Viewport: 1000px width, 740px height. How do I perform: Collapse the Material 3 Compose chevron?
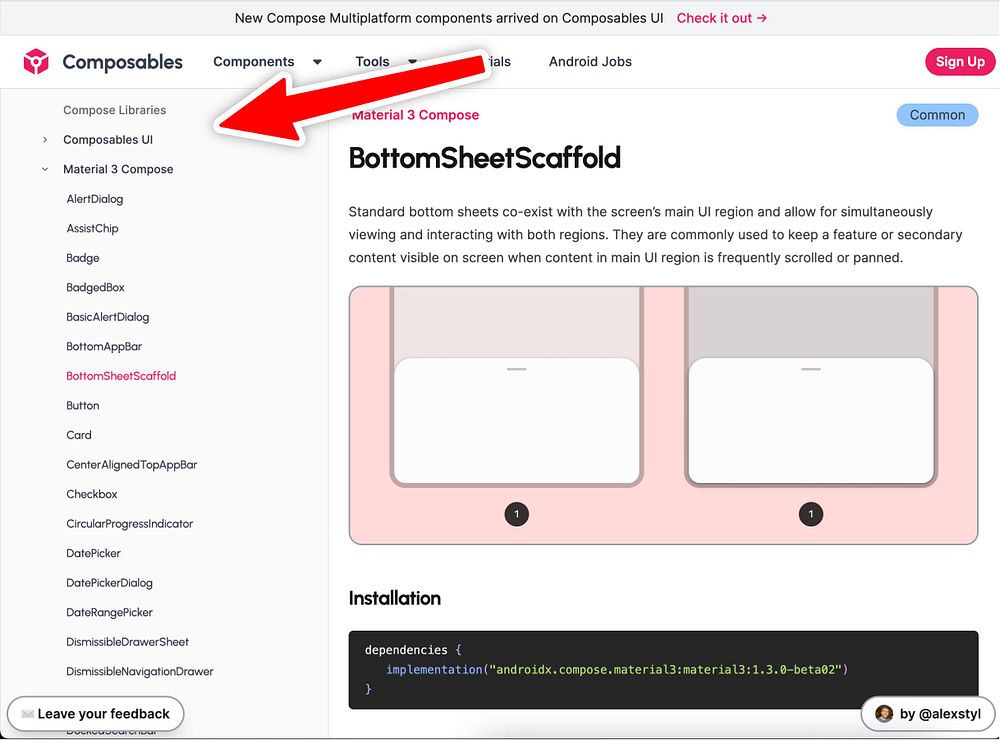(x=45, y=169)
